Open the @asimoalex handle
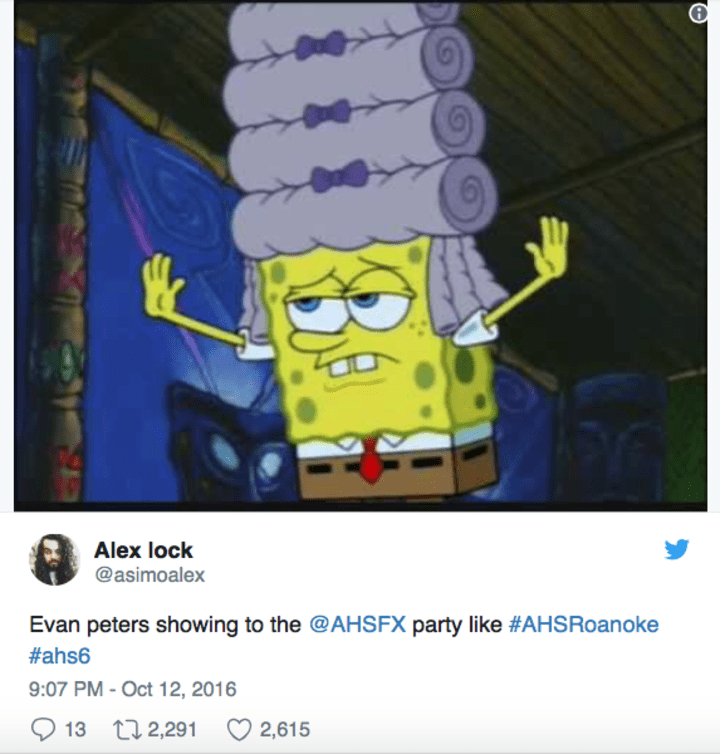 pos(150,575)
